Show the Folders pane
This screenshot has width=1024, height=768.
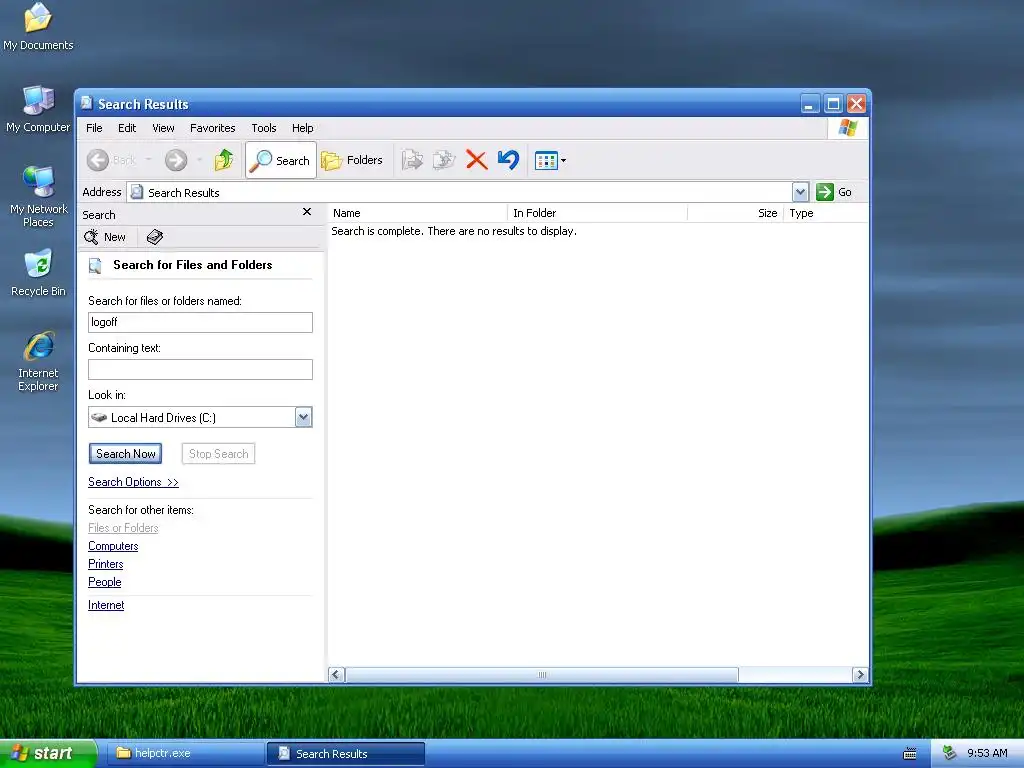point(352,160)
